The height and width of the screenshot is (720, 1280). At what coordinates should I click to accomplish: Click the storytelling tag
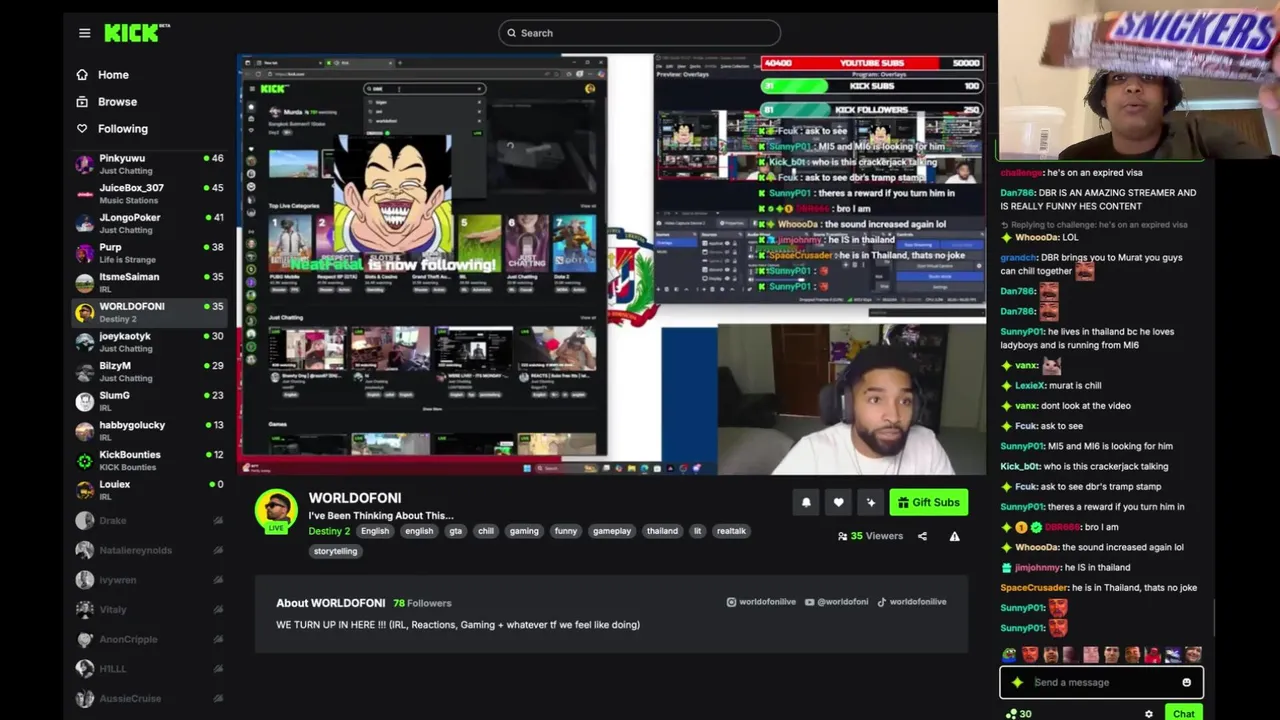pyautogui.click(x=335, y=551)
